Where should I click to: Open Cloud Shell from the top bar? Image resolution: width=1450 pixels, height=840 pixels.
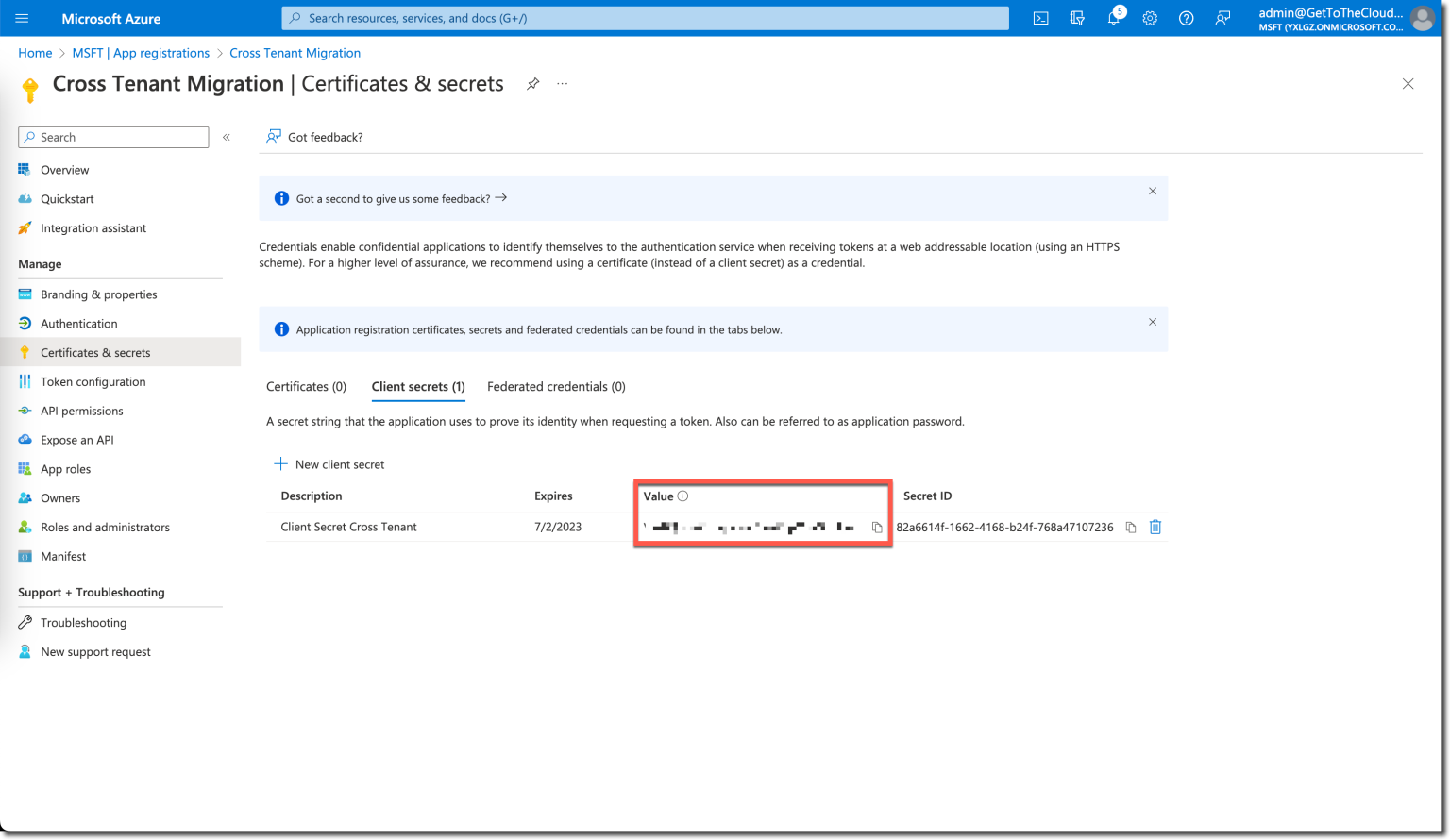coord(1040,18)
